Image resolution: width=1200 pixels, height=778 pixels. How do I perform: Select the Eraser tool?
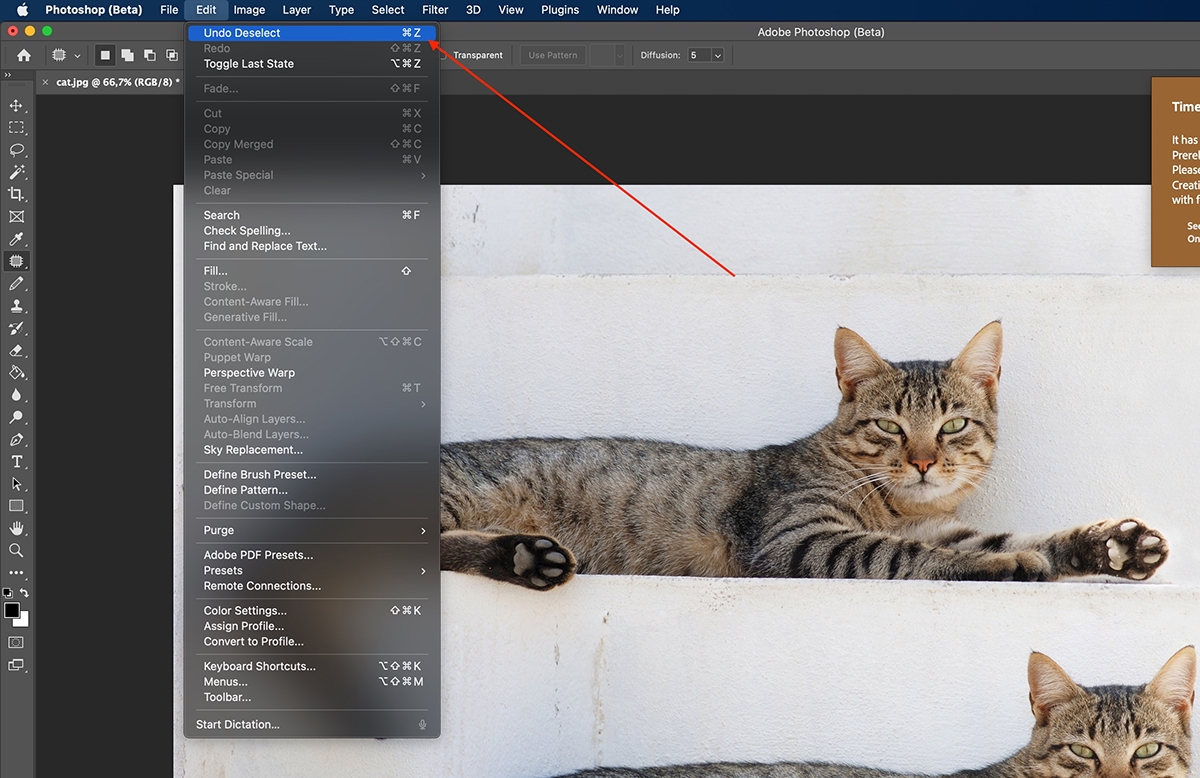pyautogui.click(x=16, y=350)
